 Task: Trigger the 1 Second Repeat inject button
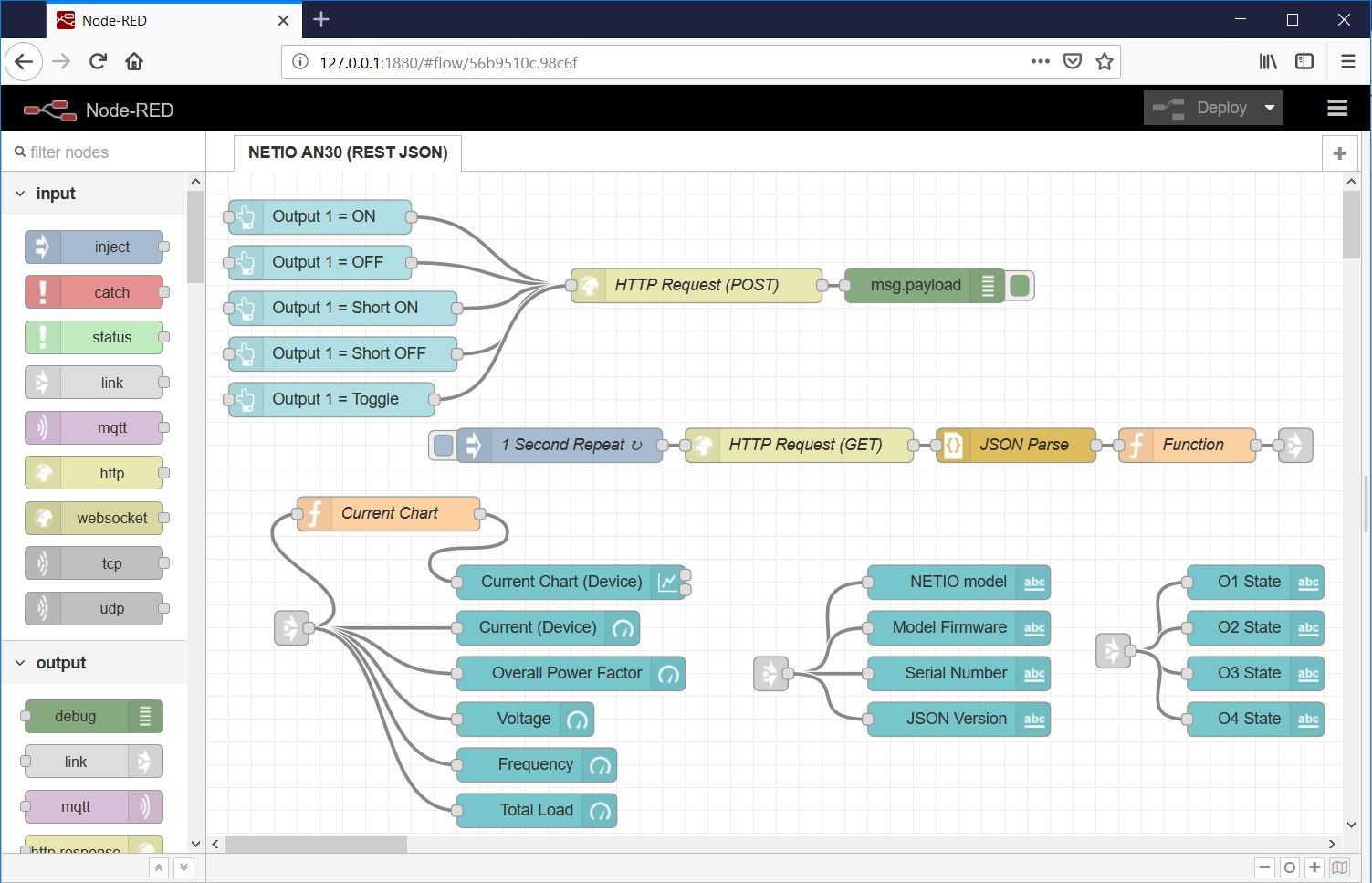[x=442, y=445]
